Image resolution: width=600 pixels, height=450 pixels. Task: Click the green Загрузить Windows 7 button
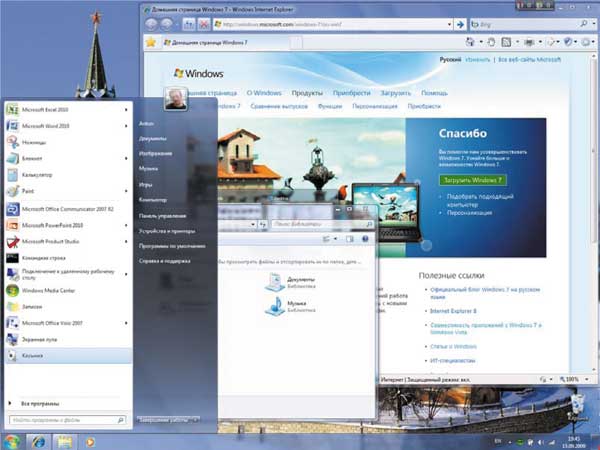473,180
